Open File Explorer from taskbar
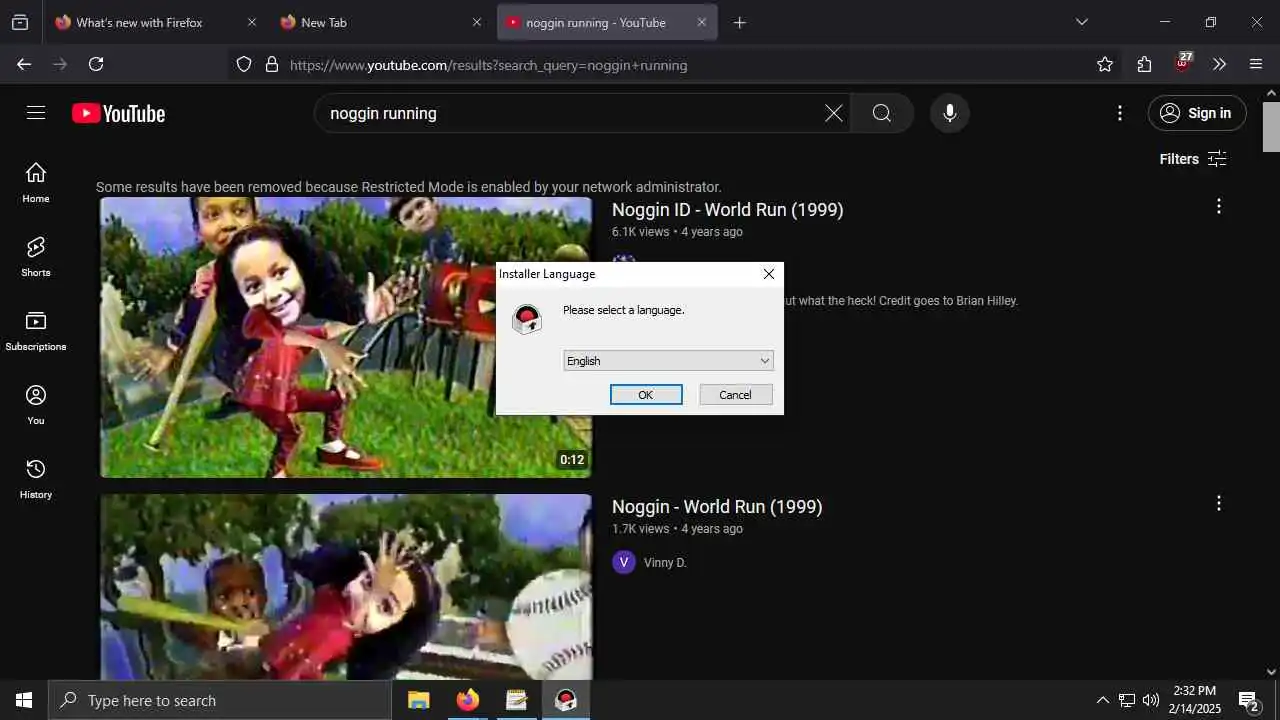This screenshot has width=1280, height=720. (x=419, y=700)
